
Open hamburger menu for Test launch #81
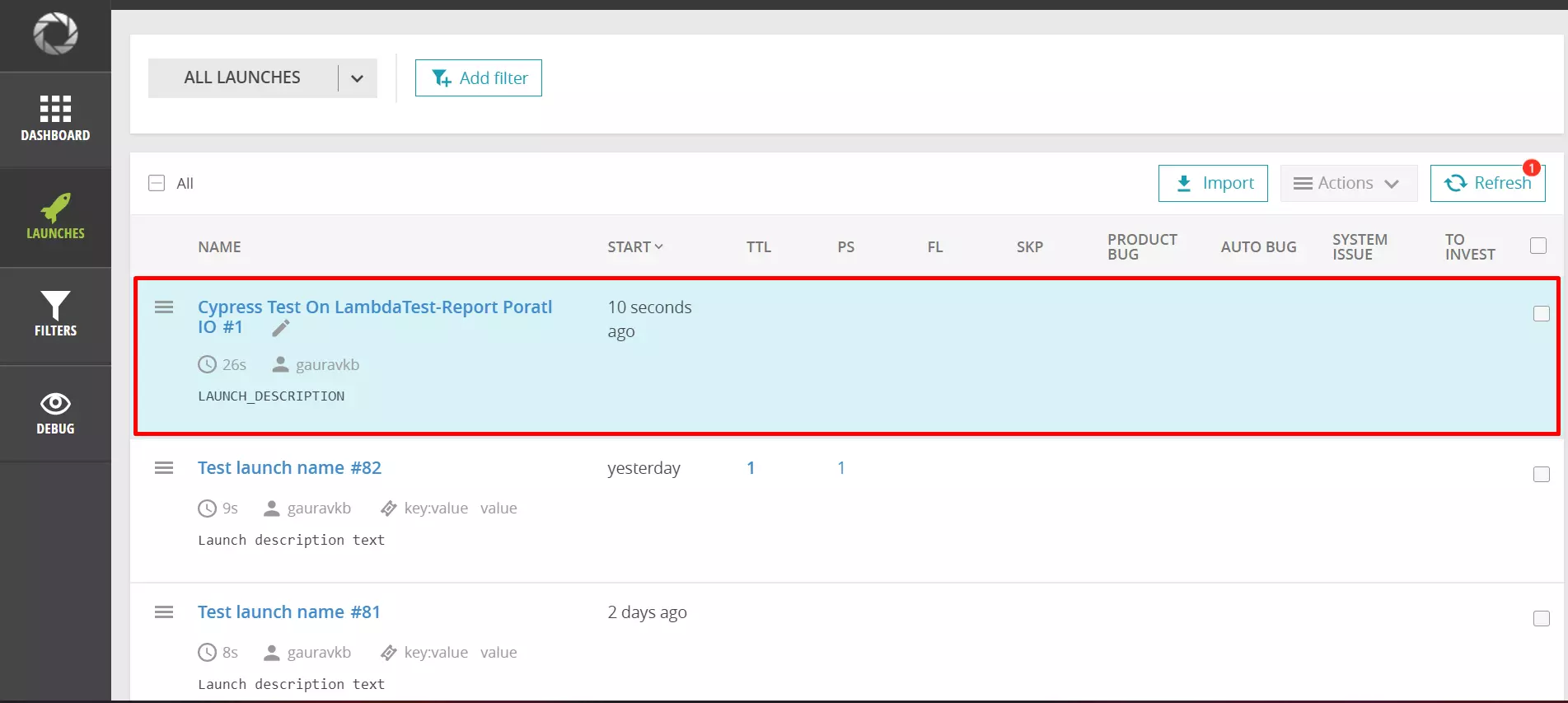coord(164,612)
